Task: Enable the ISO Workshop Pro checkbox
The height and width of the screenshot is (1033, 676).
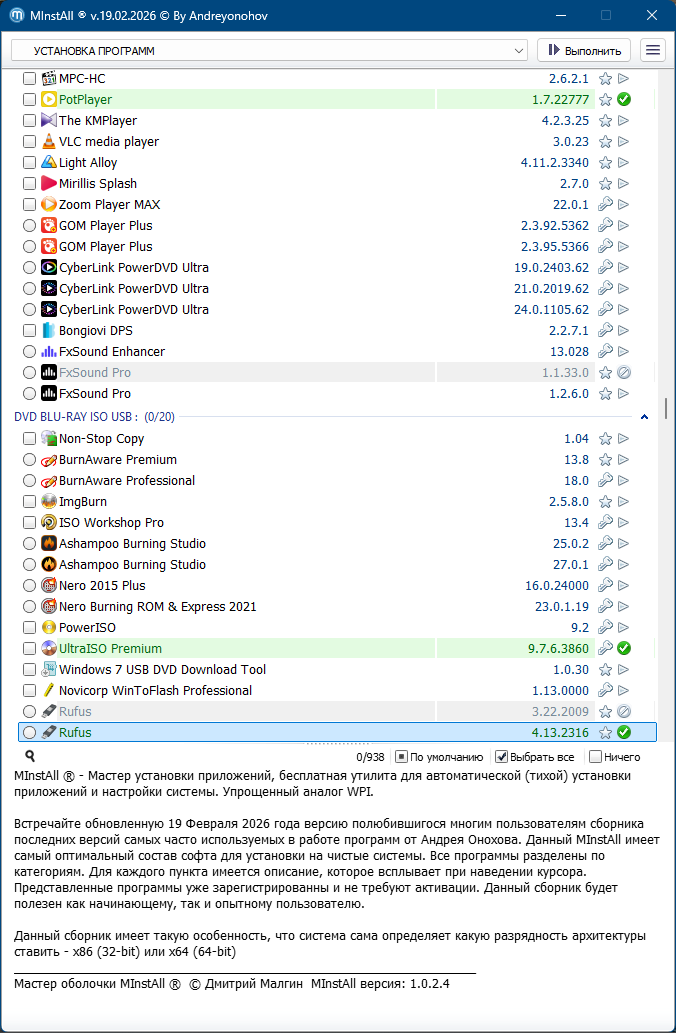Action: [x=29, y=523]
